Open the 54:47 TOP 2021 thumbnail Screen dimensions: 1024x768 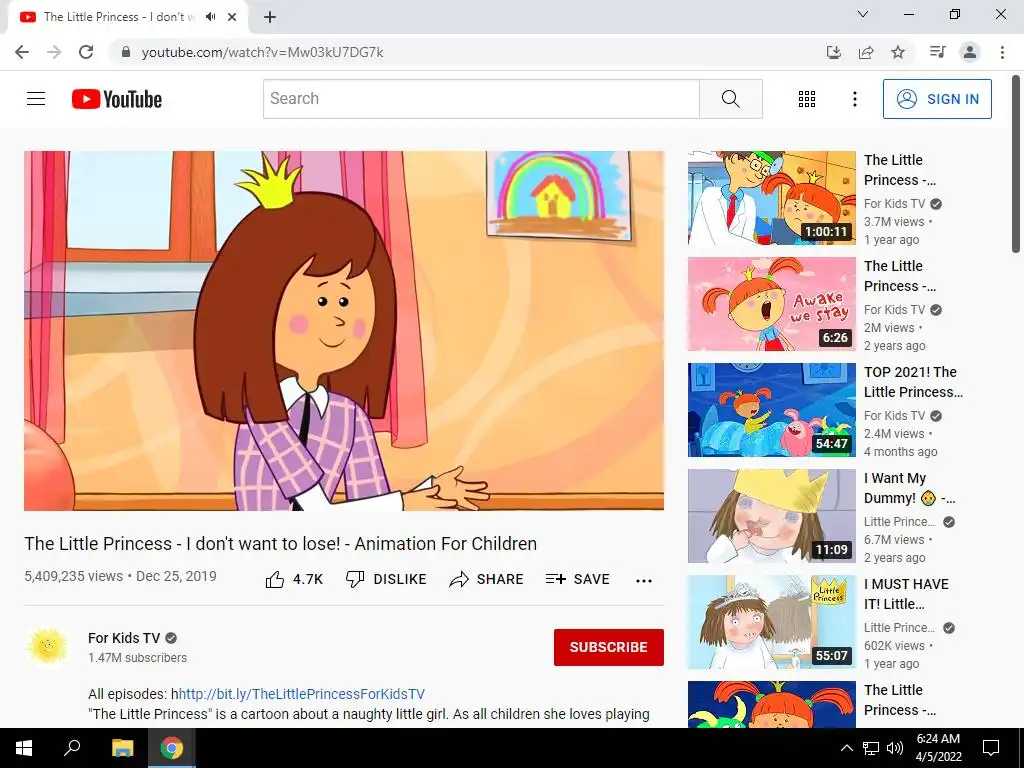[x=771, y=409]
